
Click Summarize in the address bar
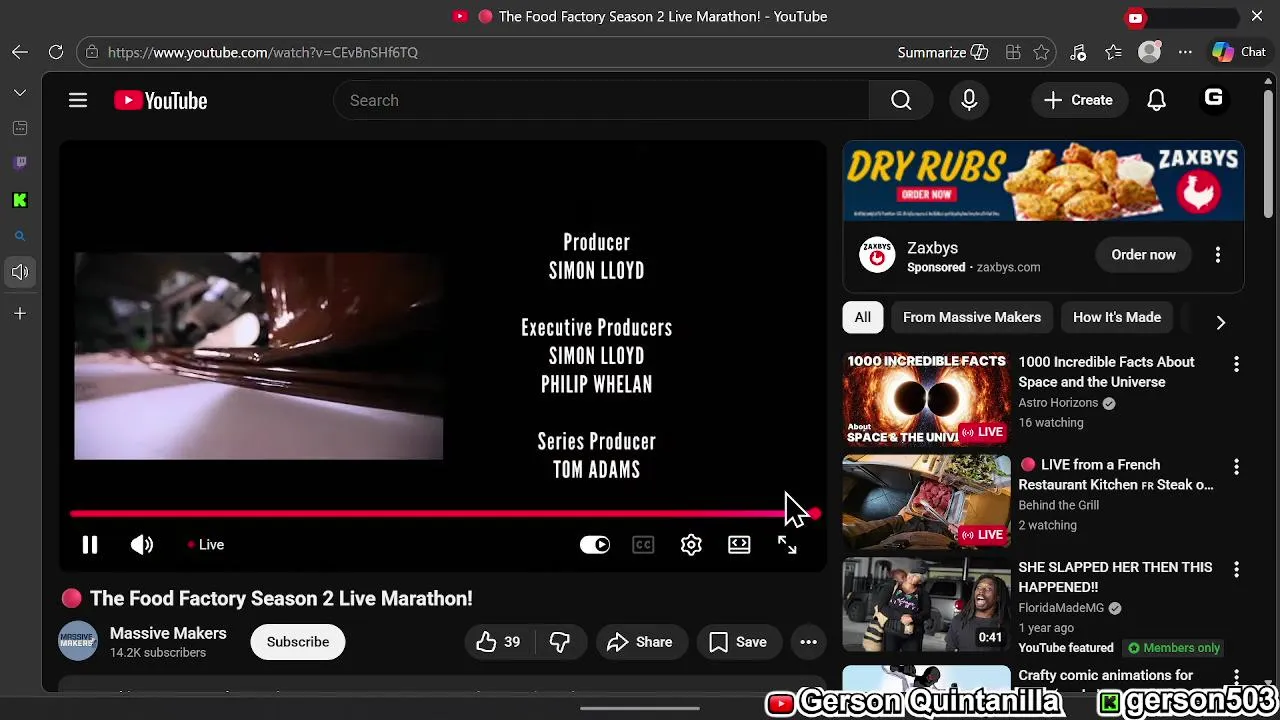(x=942, y=52)
